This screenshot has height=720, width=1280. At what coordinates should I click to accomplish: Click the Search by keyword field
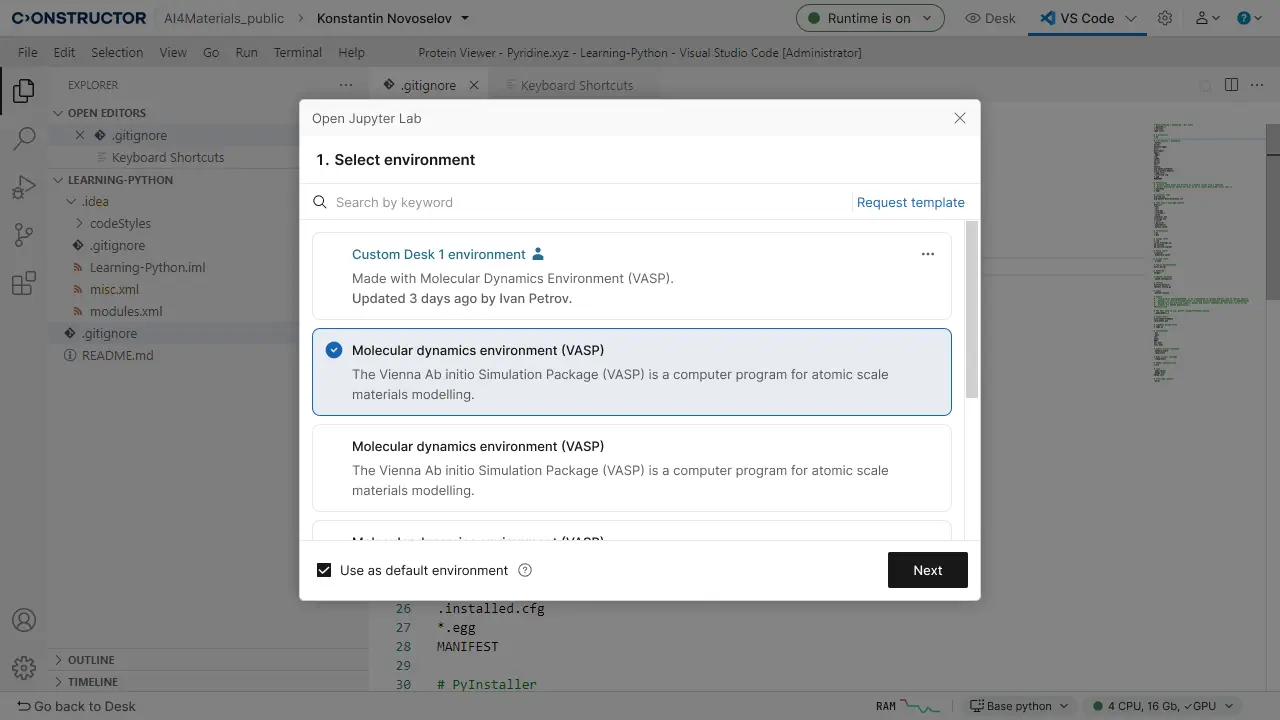coord(580,202)
